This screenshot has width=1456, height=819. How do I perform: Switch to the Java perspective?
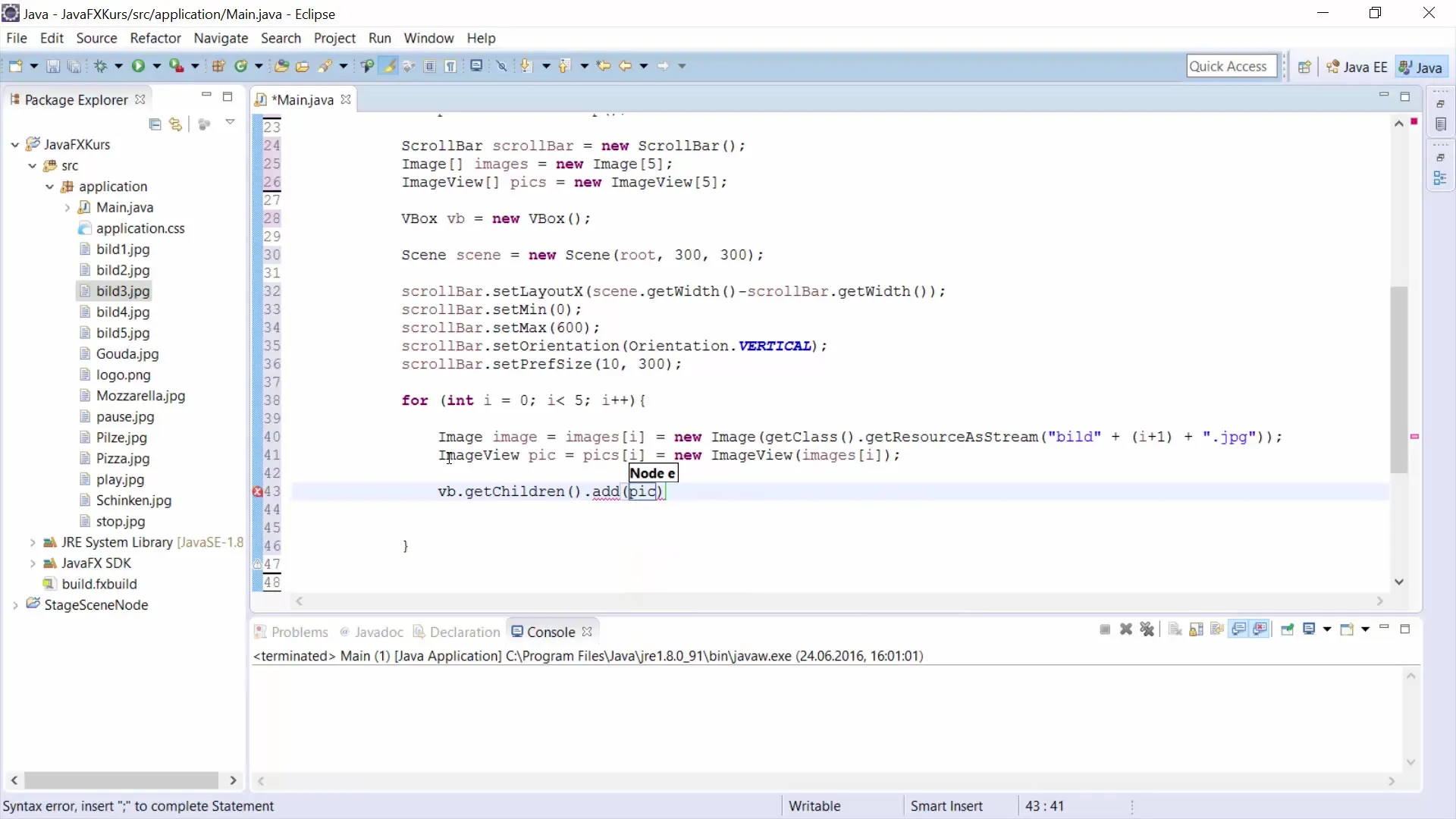pos(1420,67)
